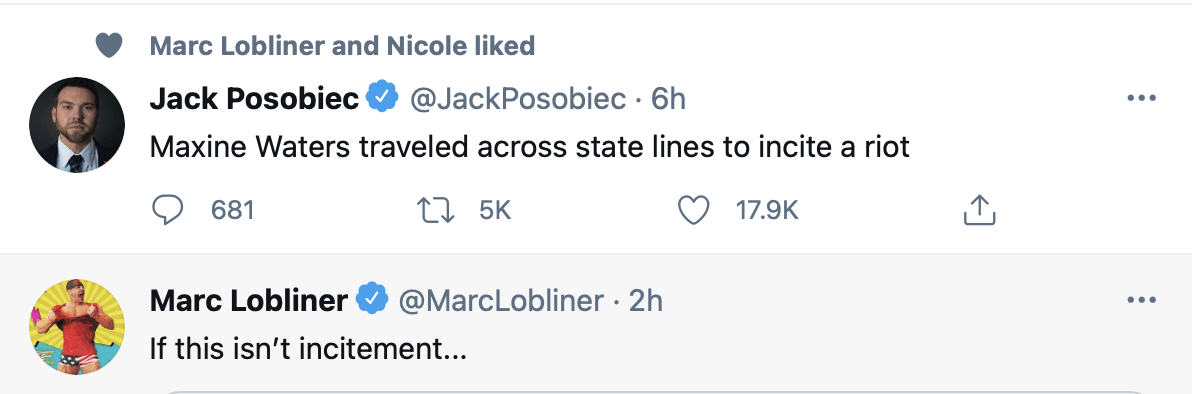1192x394 pixels.
Task: Click the share icon on Jack Posobiec's tweet
Action: [x=979, y=210]
